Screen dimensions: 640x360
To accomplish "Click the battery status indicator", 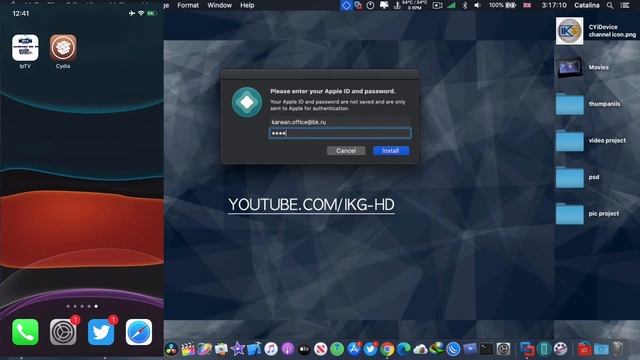I will 502,5.
